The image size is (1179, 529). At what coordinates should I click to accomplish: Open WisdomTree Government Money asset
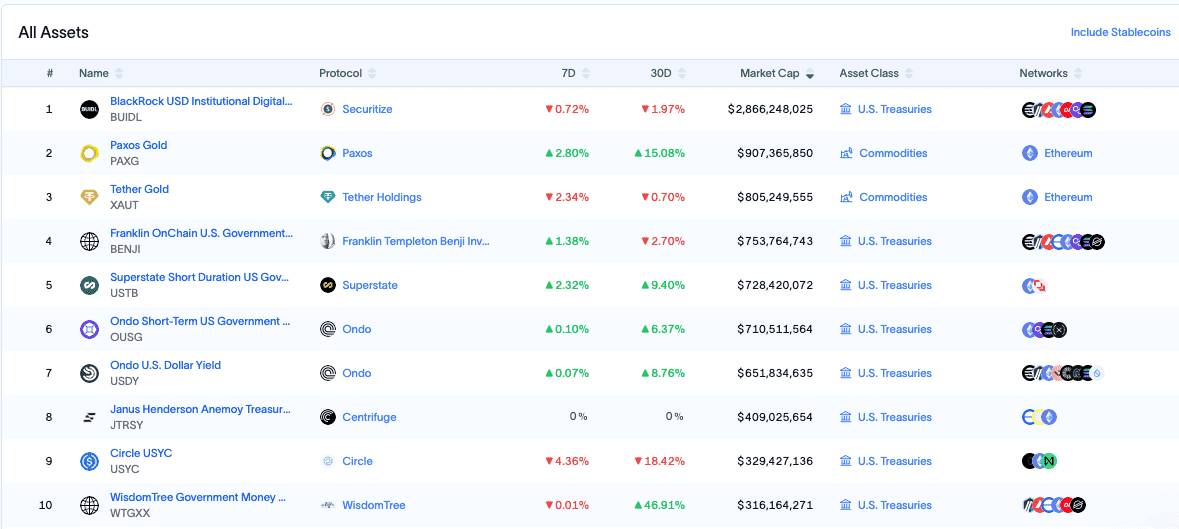tap(199, 497)
